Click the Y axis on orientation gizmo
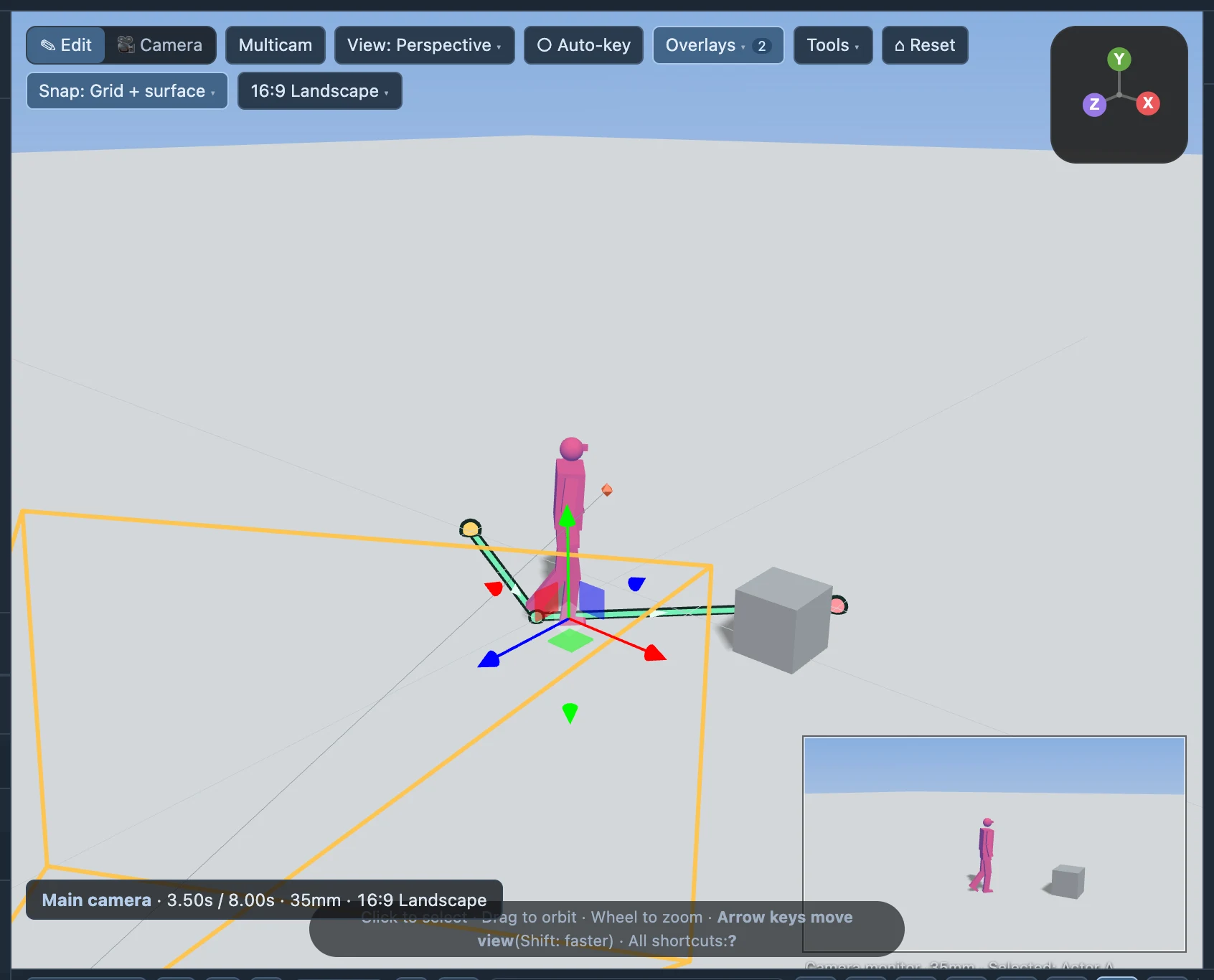The image size is (1214, 980). tap(1119, 59)
